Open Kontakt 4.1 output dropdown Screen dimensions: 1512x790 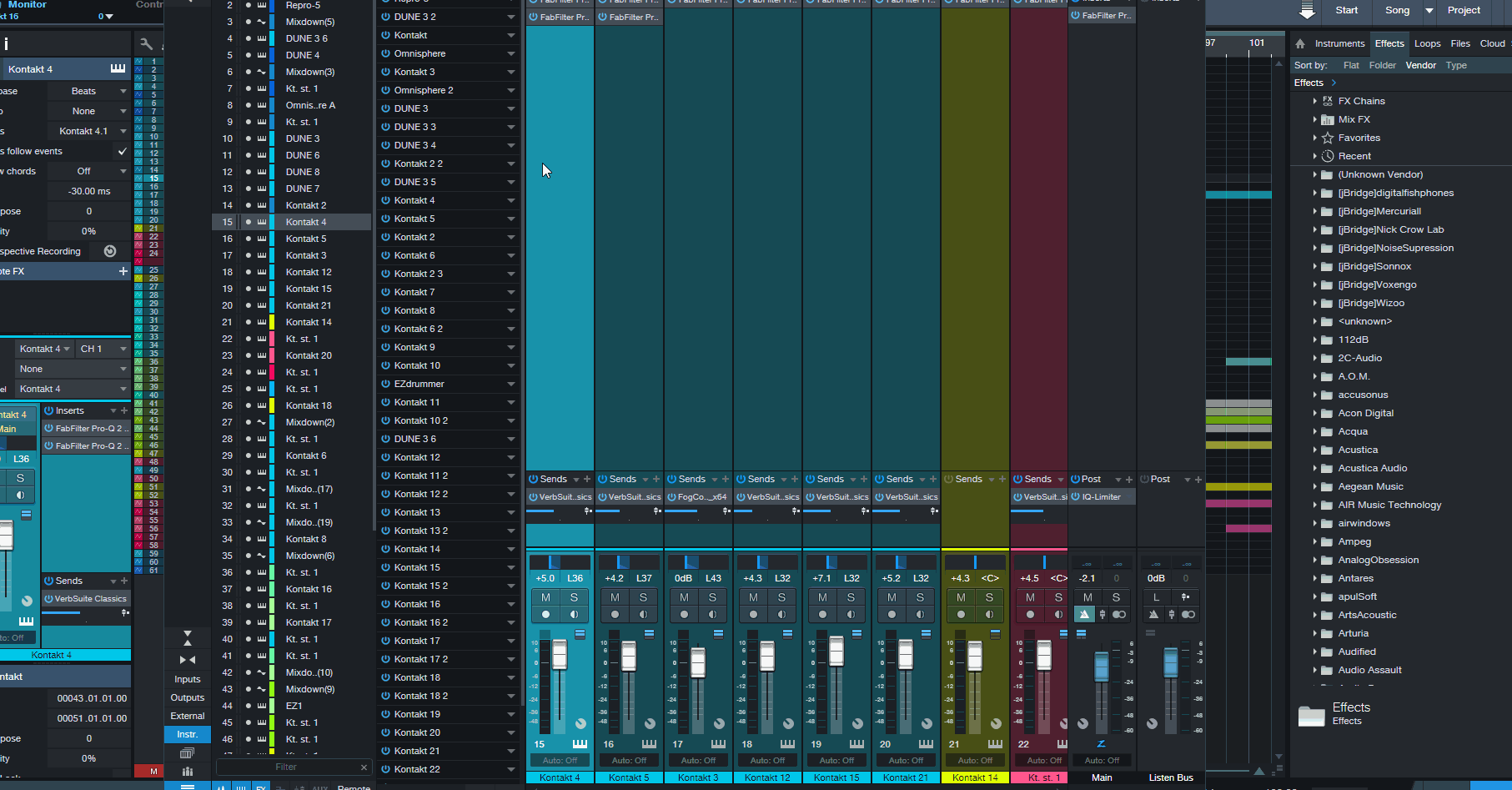point(88,131)
